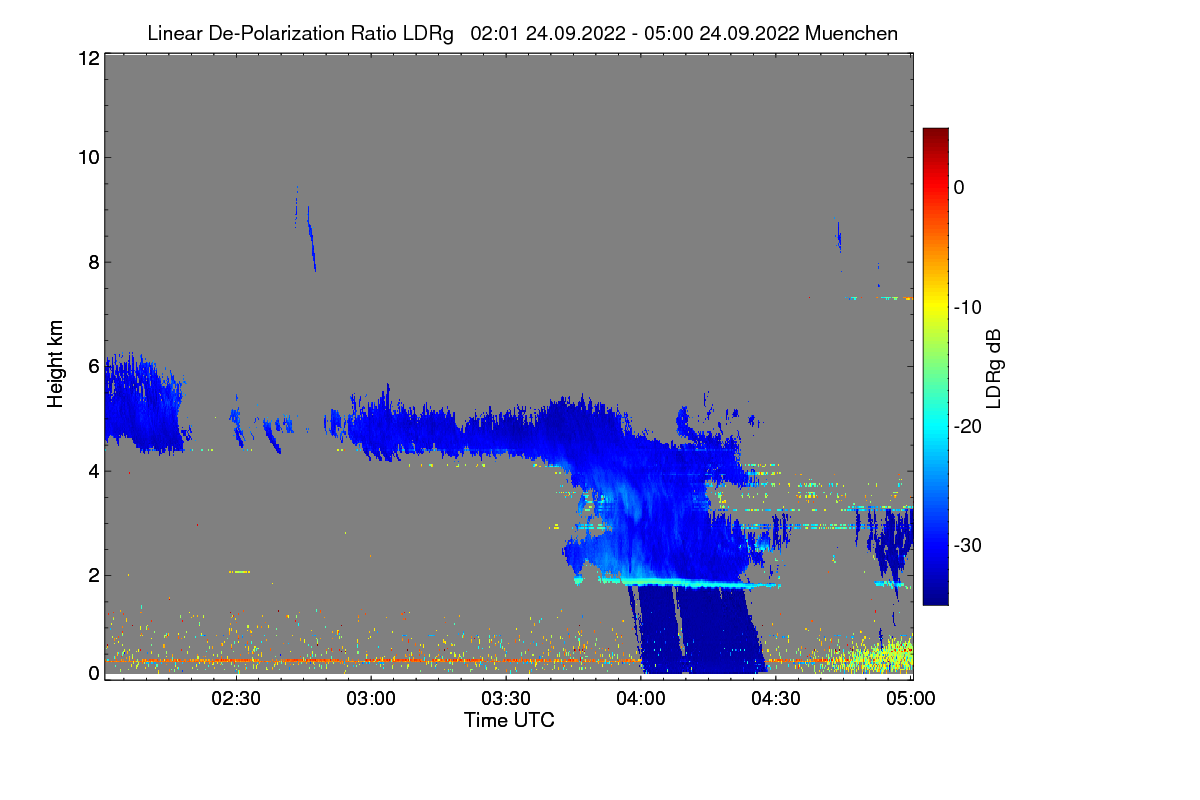
Task: Click the 'Height km' y-axis label
Action: point(55,364)
